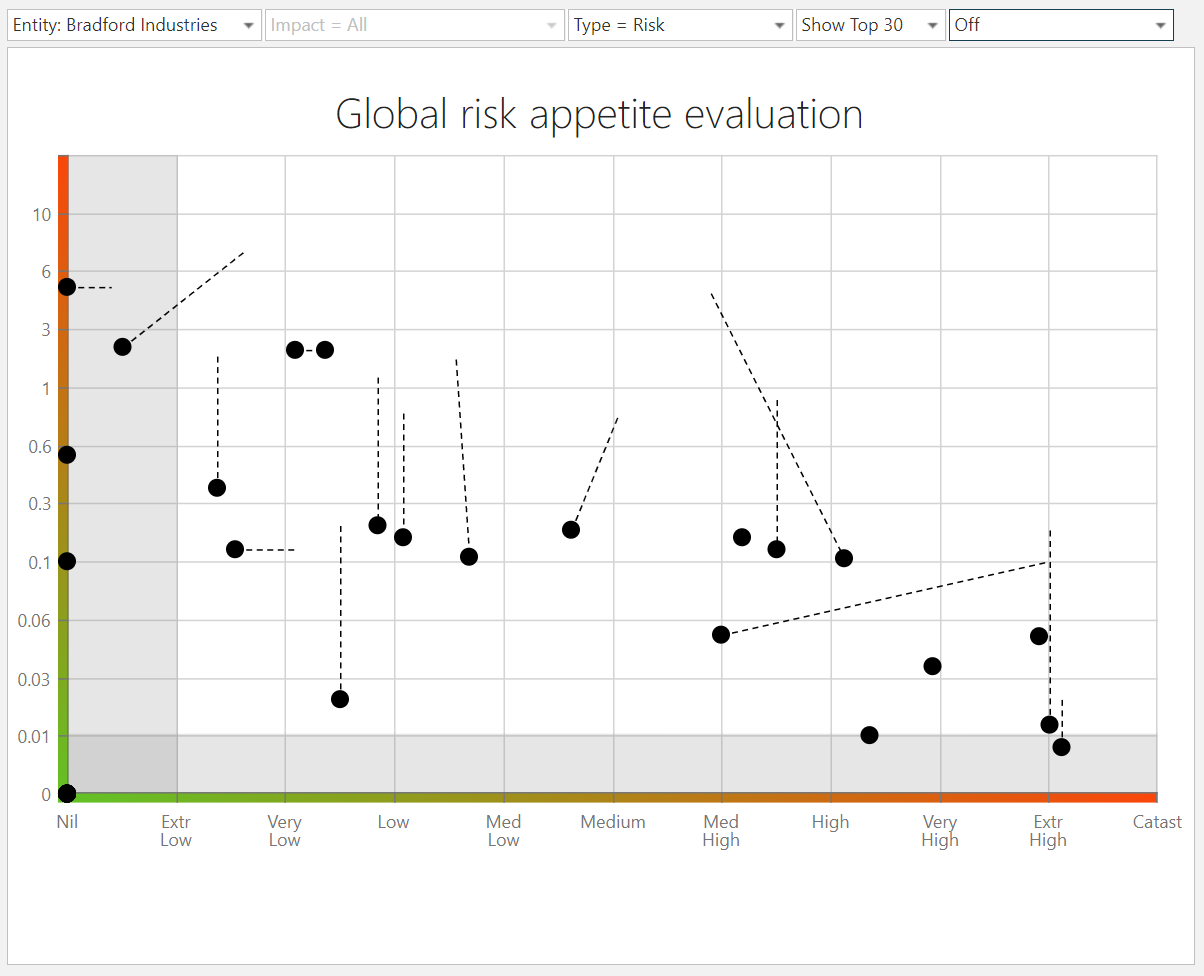
Task: Click the dot at Med High near 0.06
Action: (x=721, y=635)
